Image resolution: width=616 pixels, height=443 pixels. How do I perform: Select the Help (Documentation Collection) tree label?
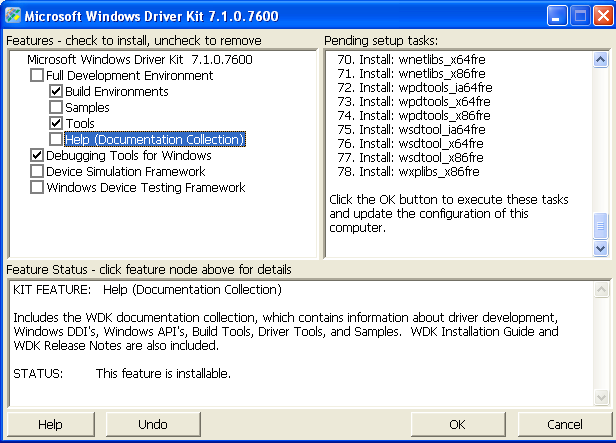click(154, 139)
